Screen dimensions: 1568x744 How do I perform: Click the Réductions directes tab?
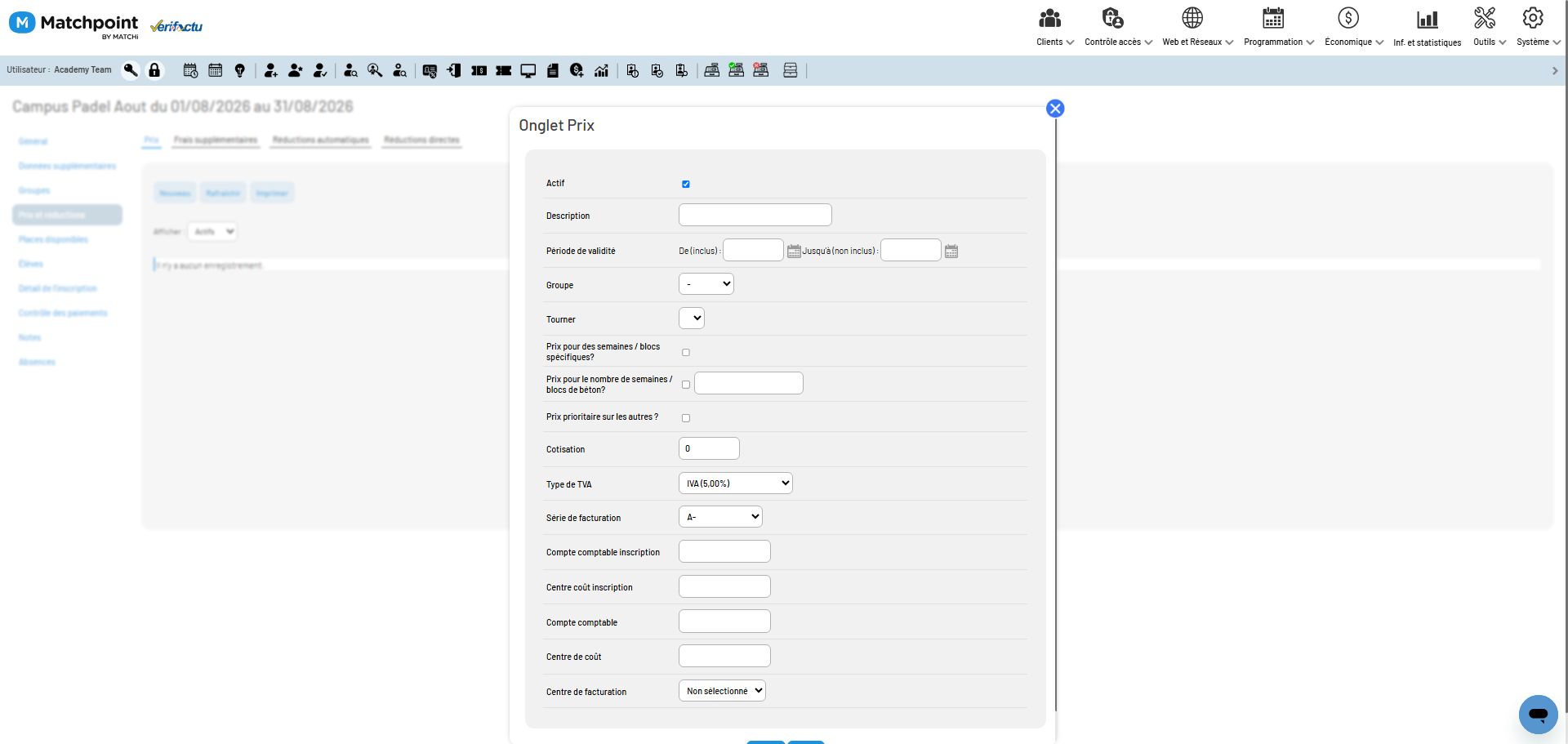click(421, 140)
